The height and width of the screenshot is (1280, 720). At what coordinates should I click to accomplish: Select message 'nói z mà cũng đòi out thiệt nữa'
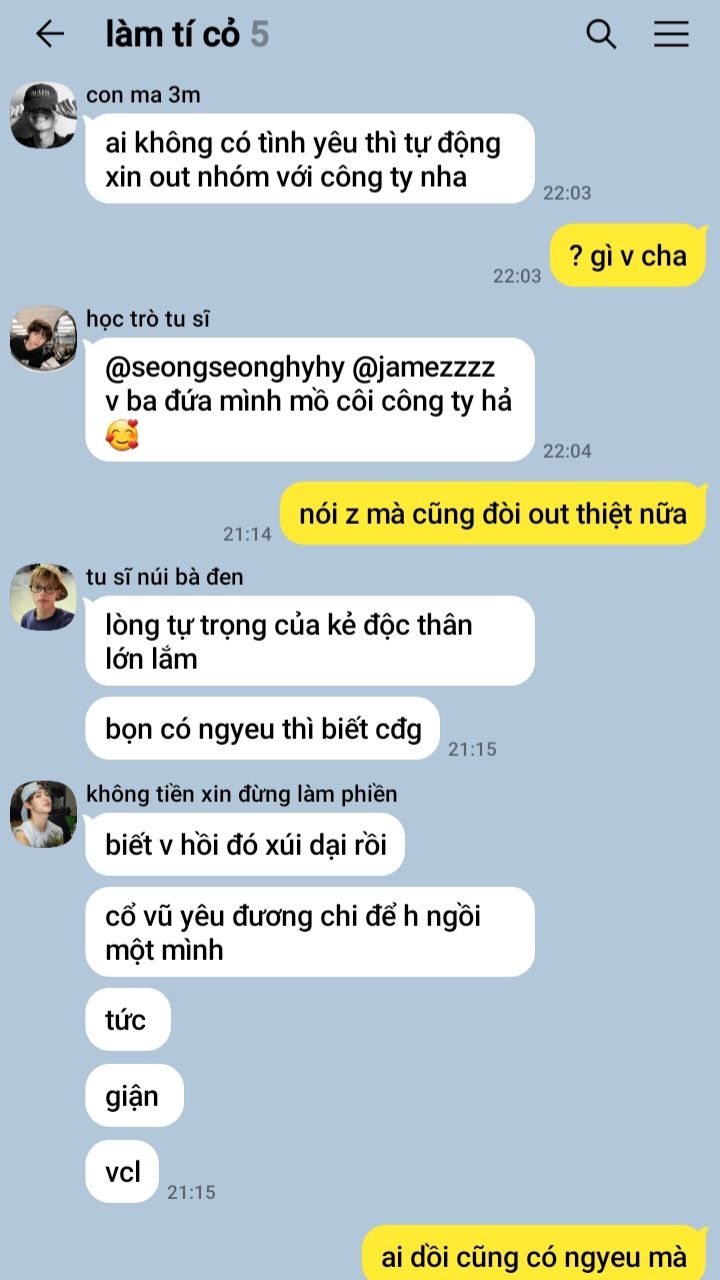493,514
